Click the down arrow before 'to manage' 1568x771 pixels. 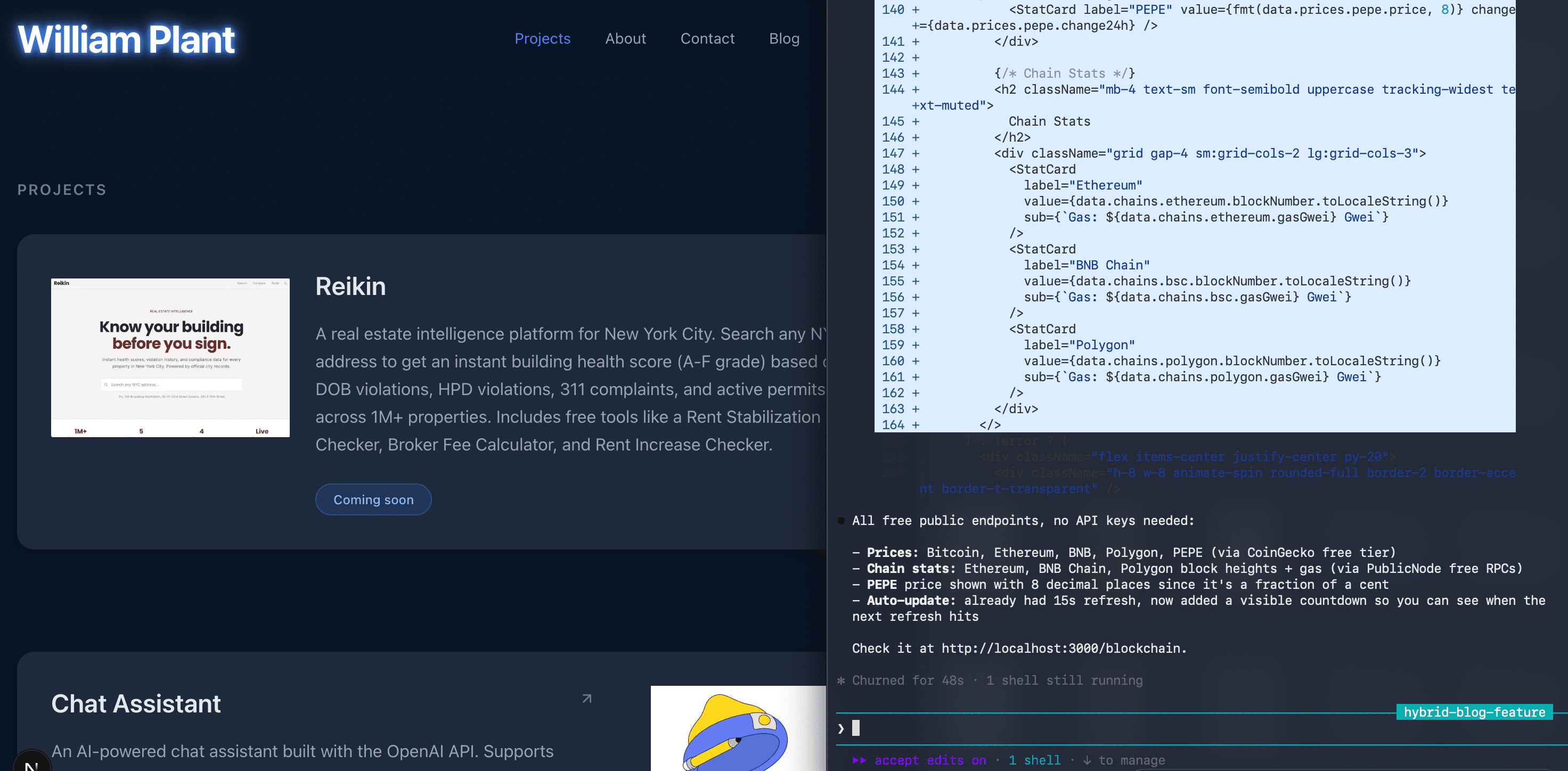tap(1087, 760)
